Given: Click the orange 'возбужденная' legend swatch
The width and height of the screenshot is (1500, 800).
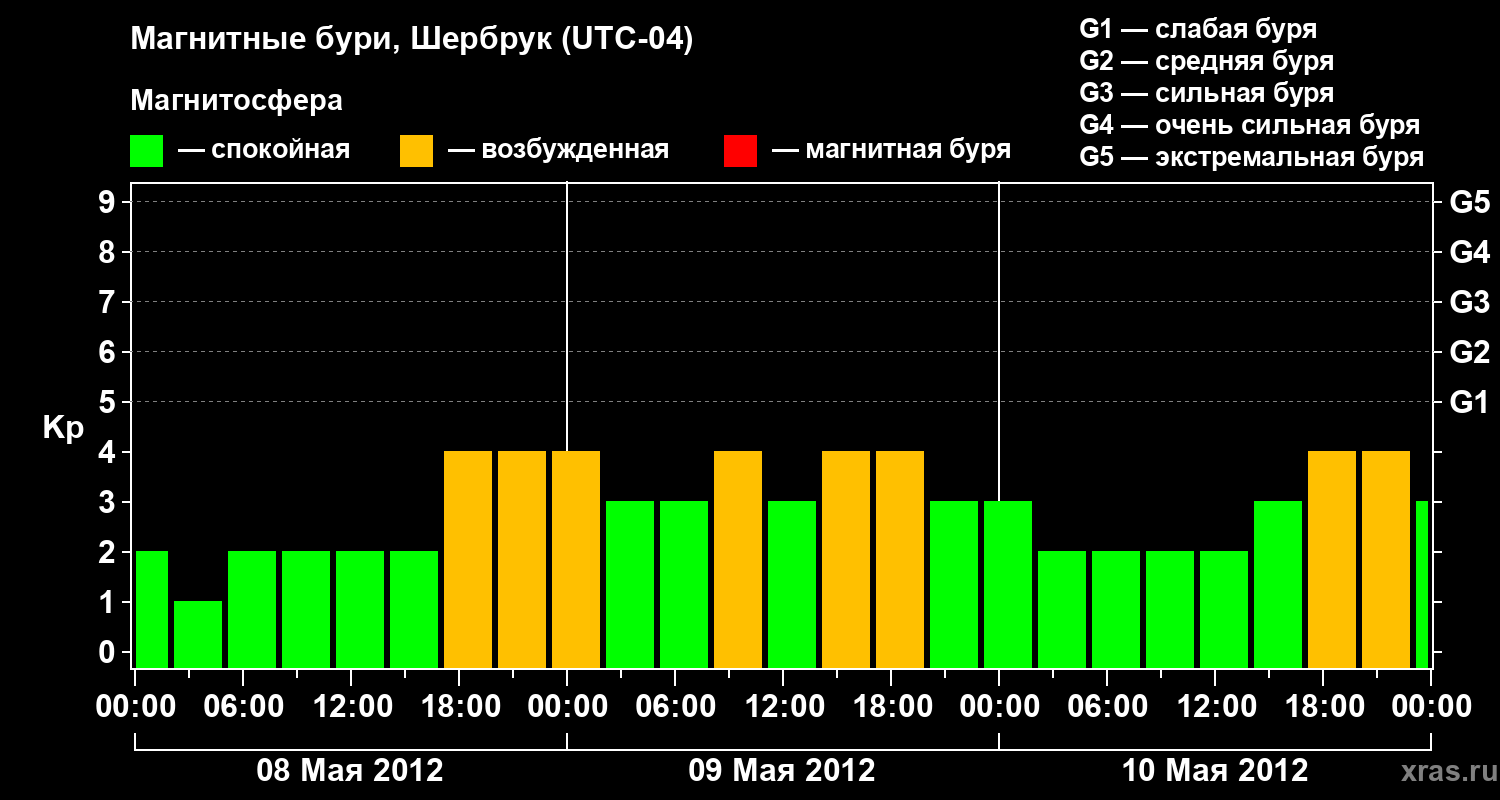Looking at the screenshot, I should 416,151.
